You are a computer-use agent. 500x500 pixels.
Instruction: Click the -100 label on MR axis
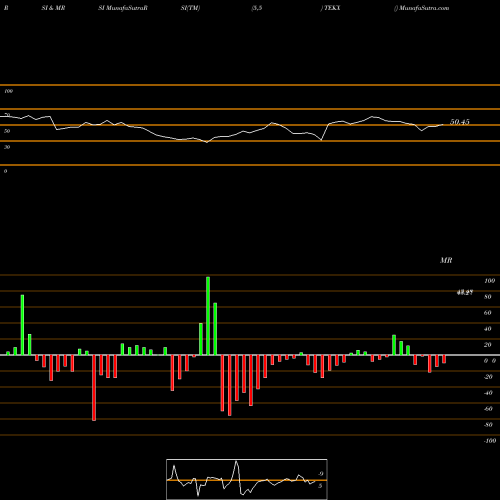pyautogui.click(x=490, y=441)
